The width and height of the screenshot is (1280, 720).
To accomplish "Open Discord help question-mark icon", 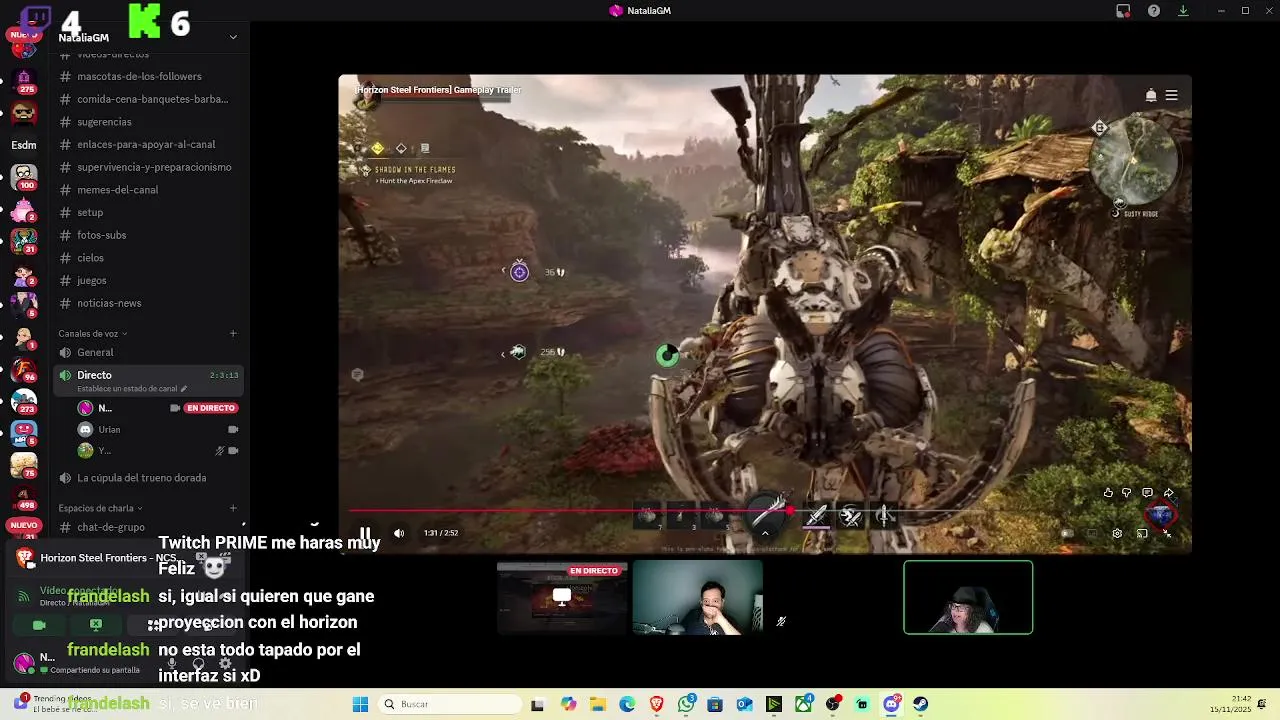I will 1154,11.
